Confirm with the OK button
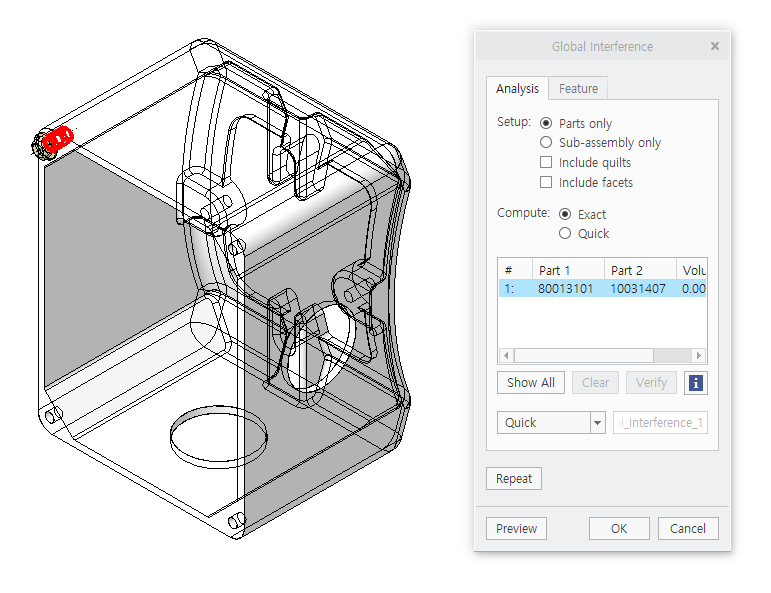This screenshot has width=771, height=593. point(619,529)
